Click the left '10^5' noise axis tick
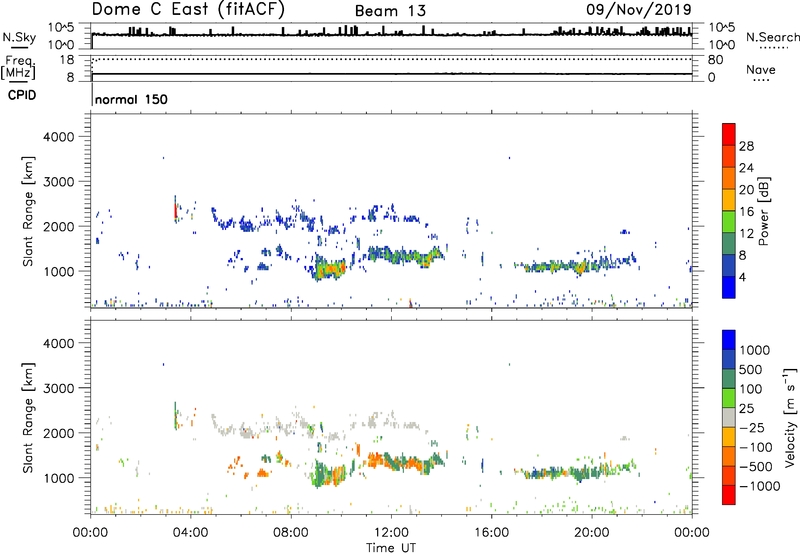800x554 pixels. click(62, 28)
